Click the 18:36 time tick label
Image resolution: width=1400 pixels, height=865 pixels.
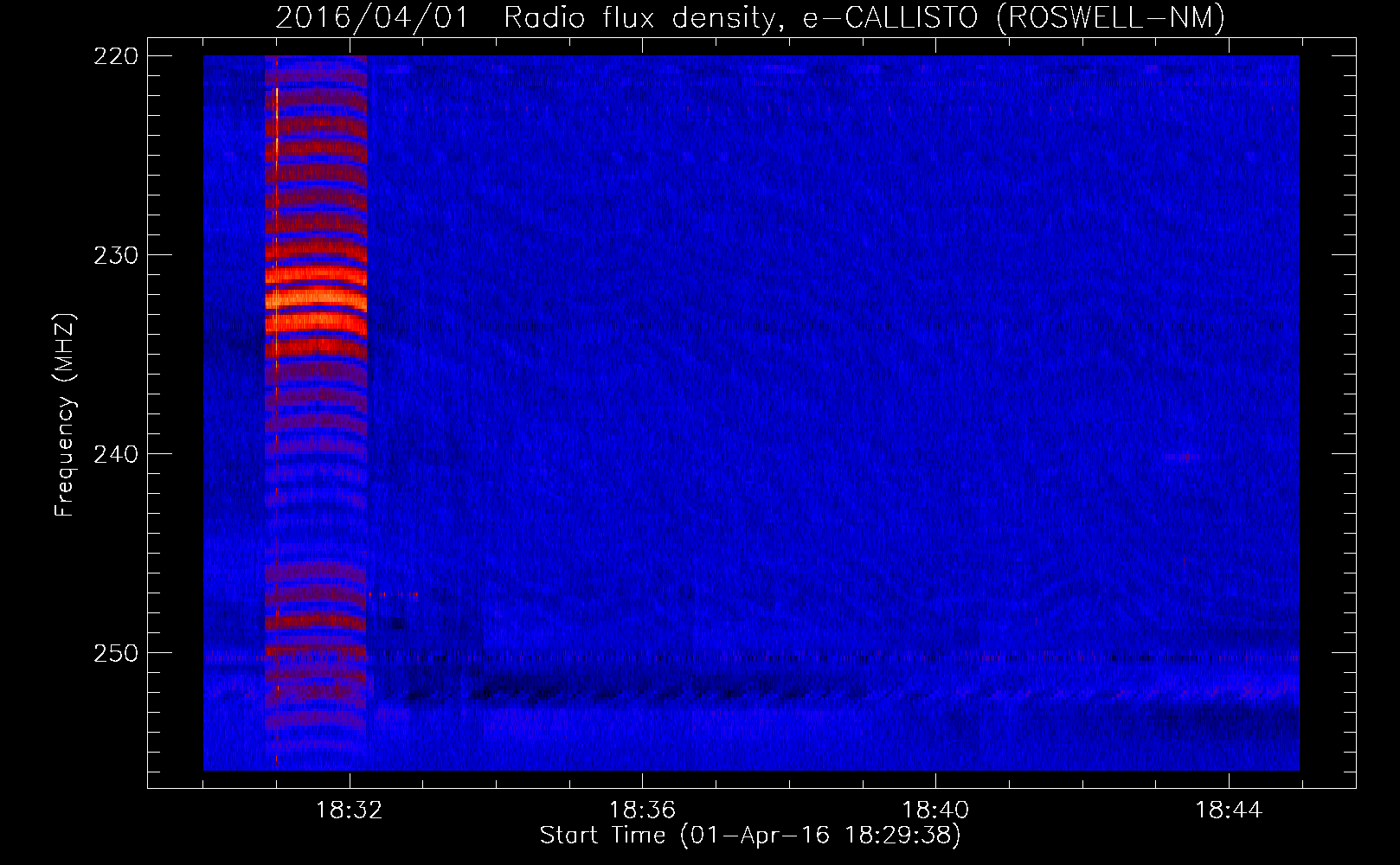click(x=642, y=811)
